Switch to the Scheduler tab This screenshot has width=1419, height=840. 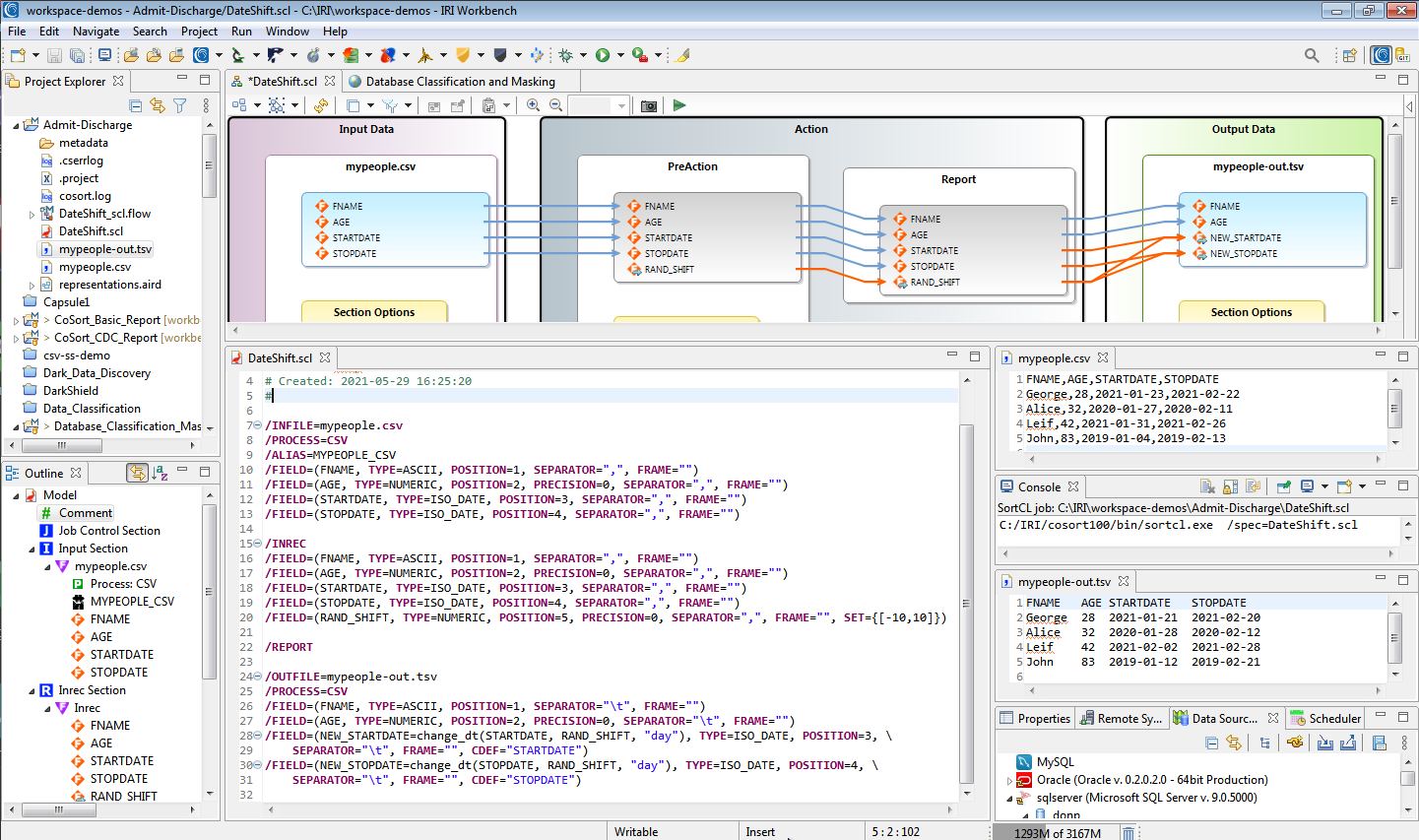click(x=1325, y=719)
